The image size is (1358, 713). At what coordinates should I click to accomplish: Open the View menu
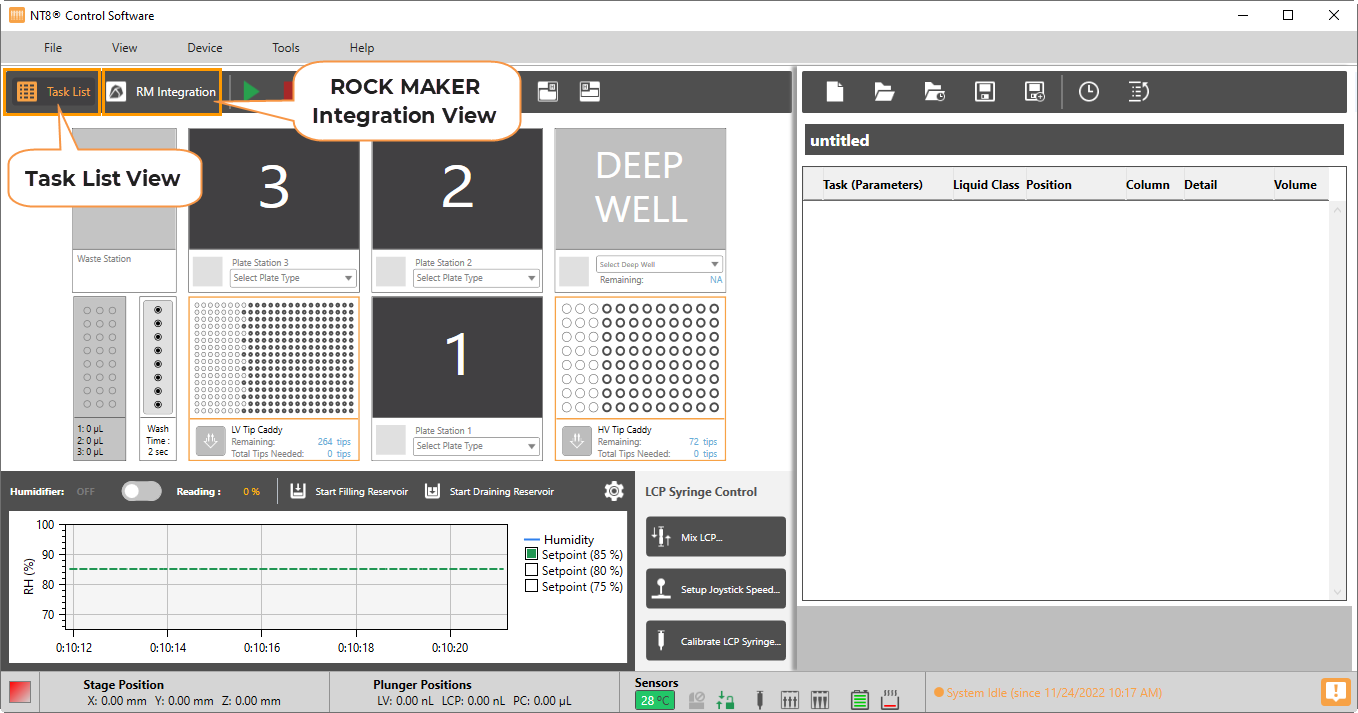125,48
